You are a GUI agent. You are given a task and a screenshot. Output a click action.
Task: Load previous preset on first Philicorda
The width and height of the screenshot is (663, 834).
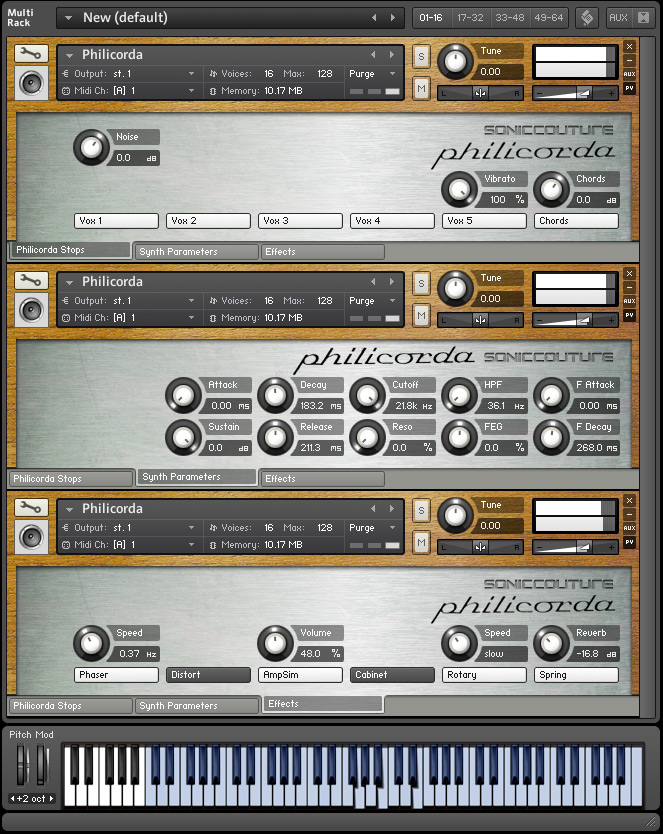pyautogui.click(x=373, y=54)
